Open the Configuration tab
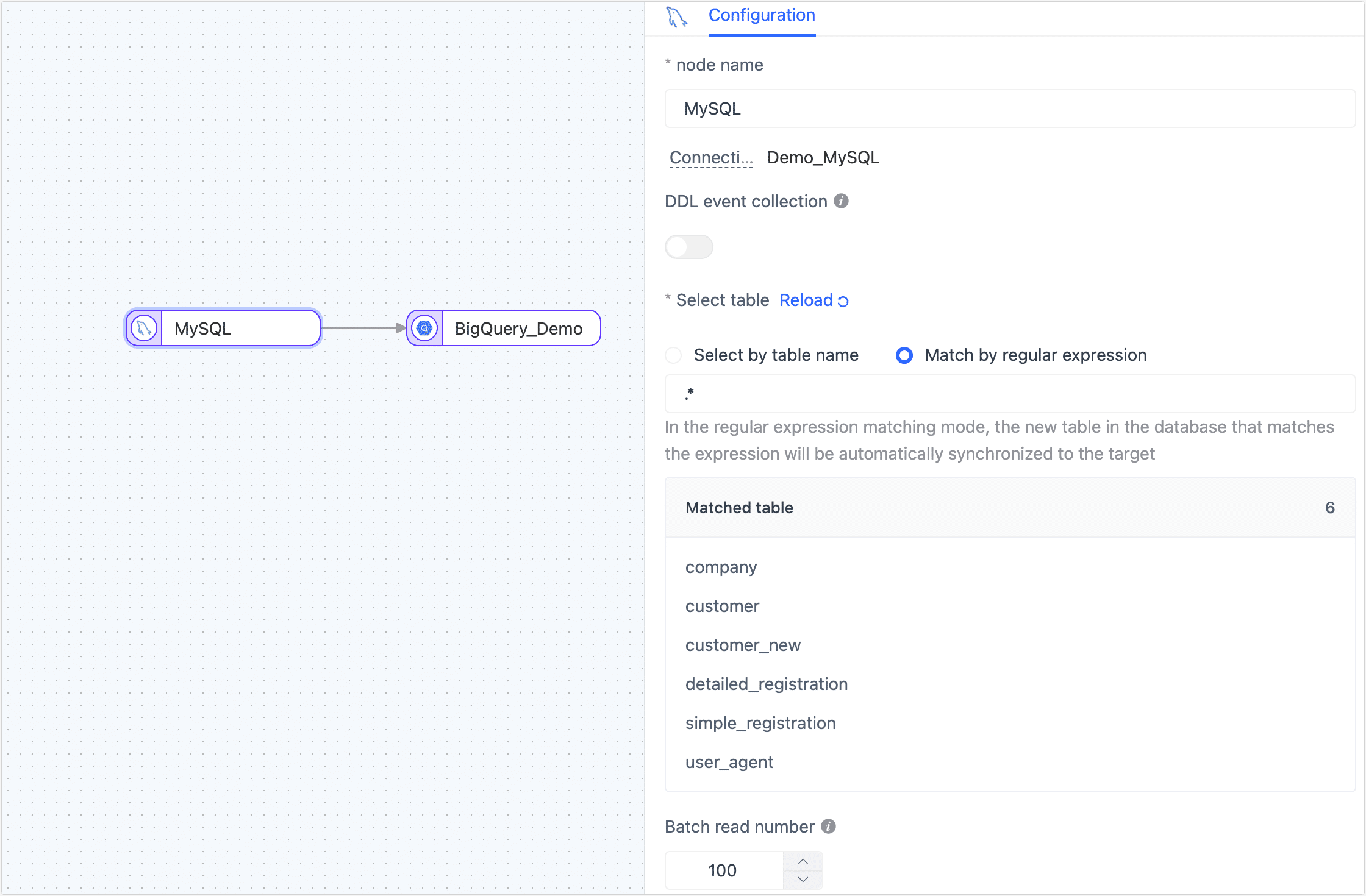 (x=762, y=15)
